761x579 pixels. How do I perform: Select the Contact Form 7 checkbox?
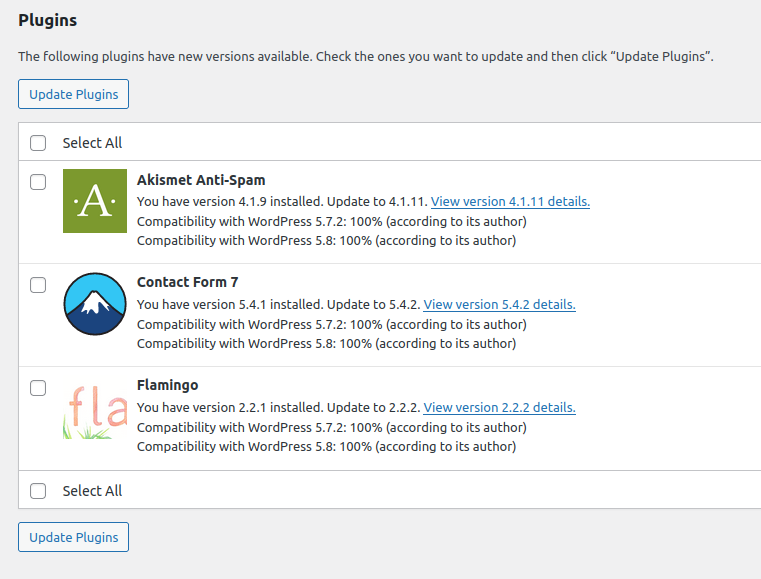(x=38, y=285)
